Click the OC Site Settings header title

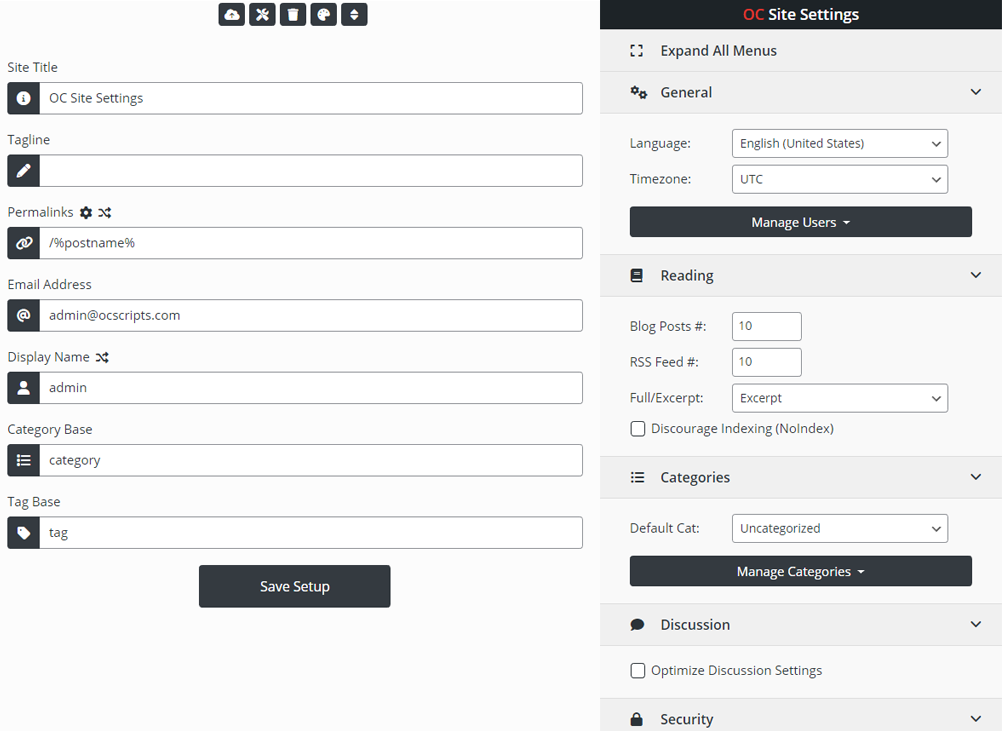tap(801, 14)
